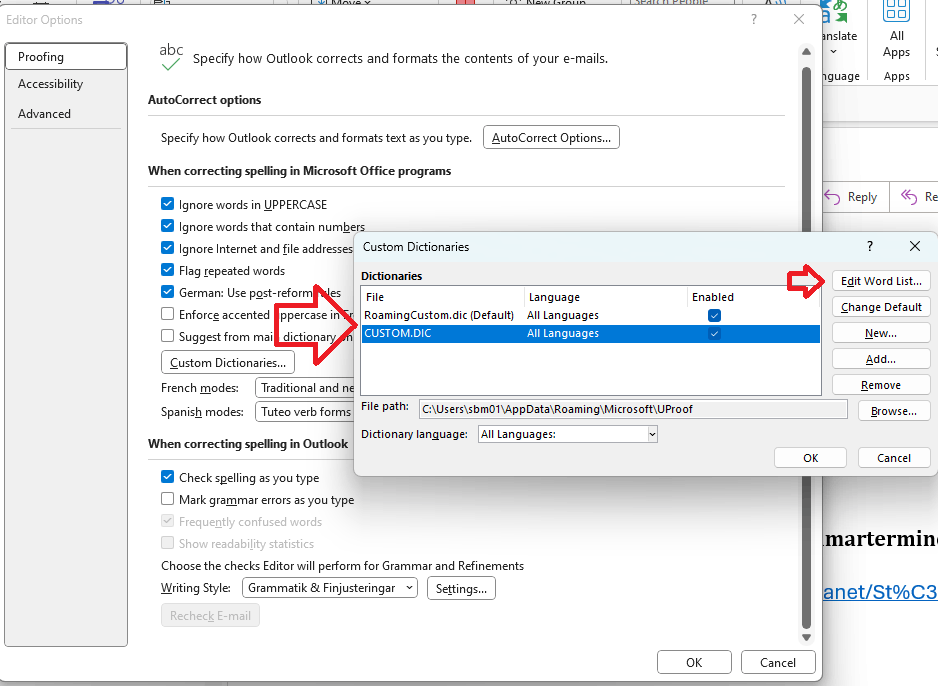
Task: Toggle RoamingCustom.dic enabled checkbox
Action: [714, 315]
